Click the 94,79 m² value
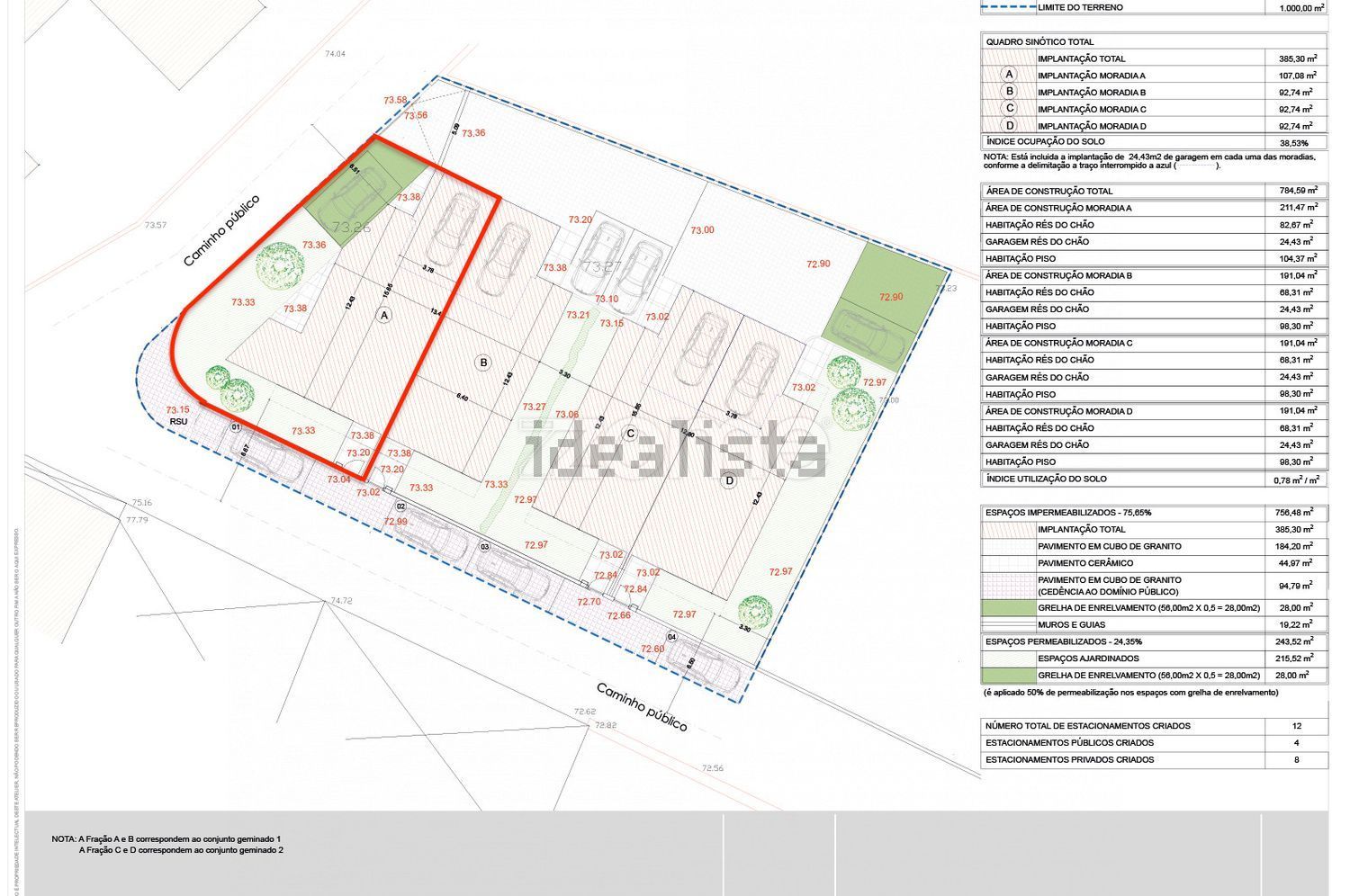 (x=1297, y=586)
